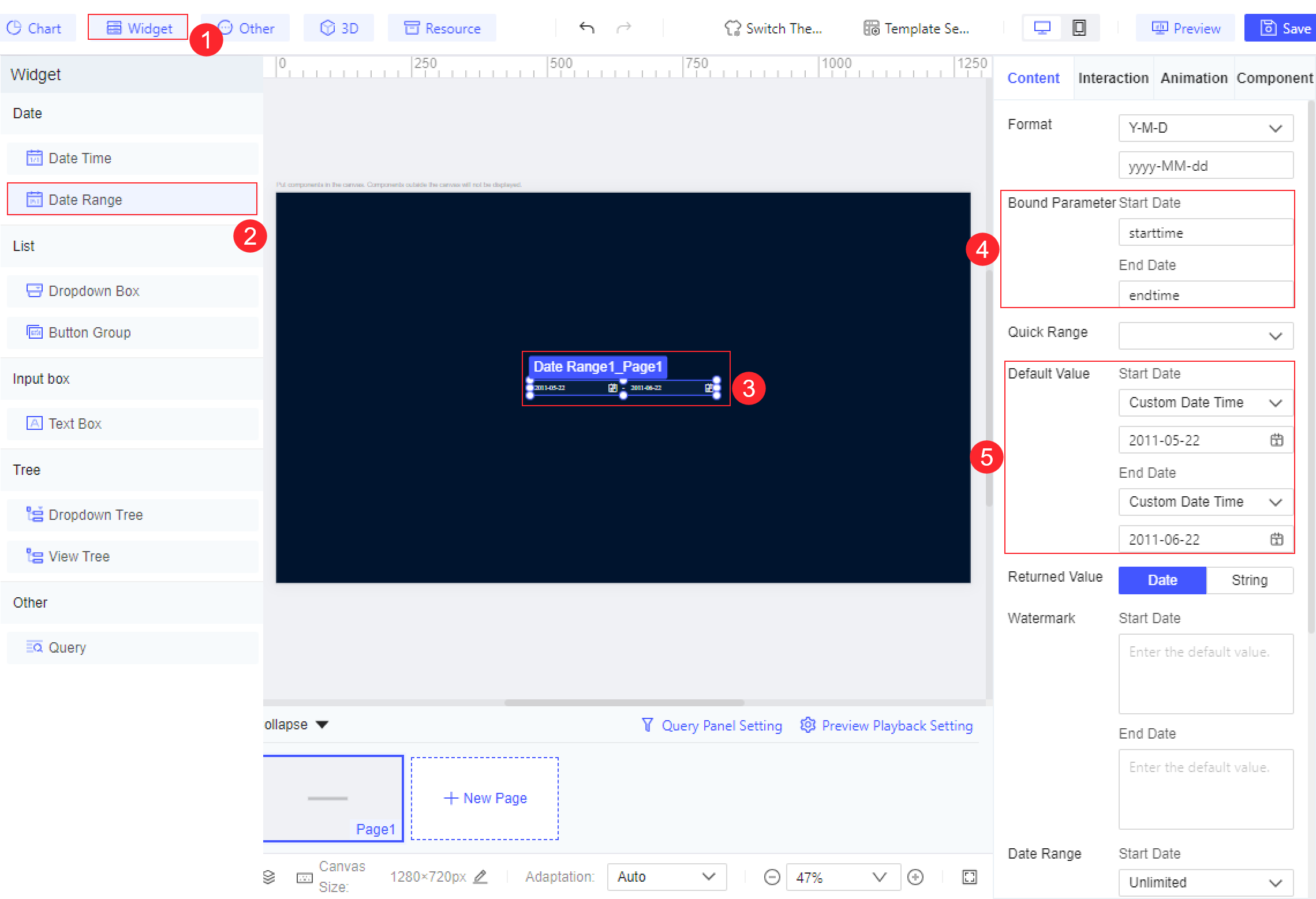Switch to desktop monitor view icon

tap(1042, 28)
